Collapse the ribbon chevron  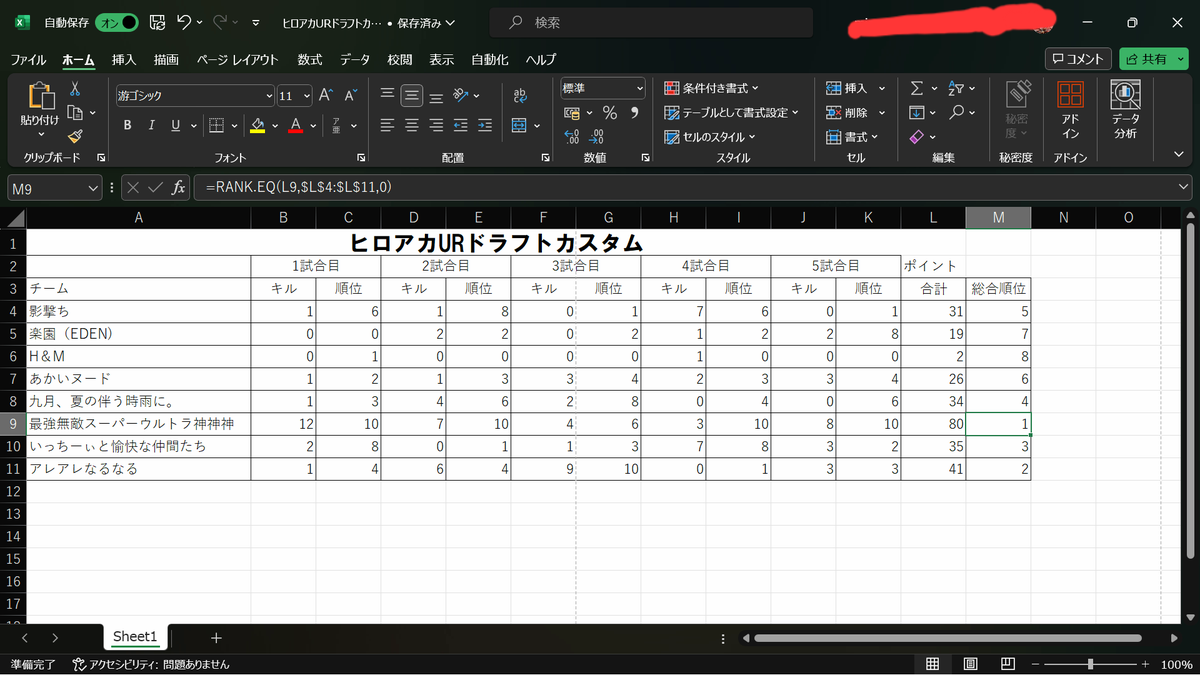tap(1177, 155)
